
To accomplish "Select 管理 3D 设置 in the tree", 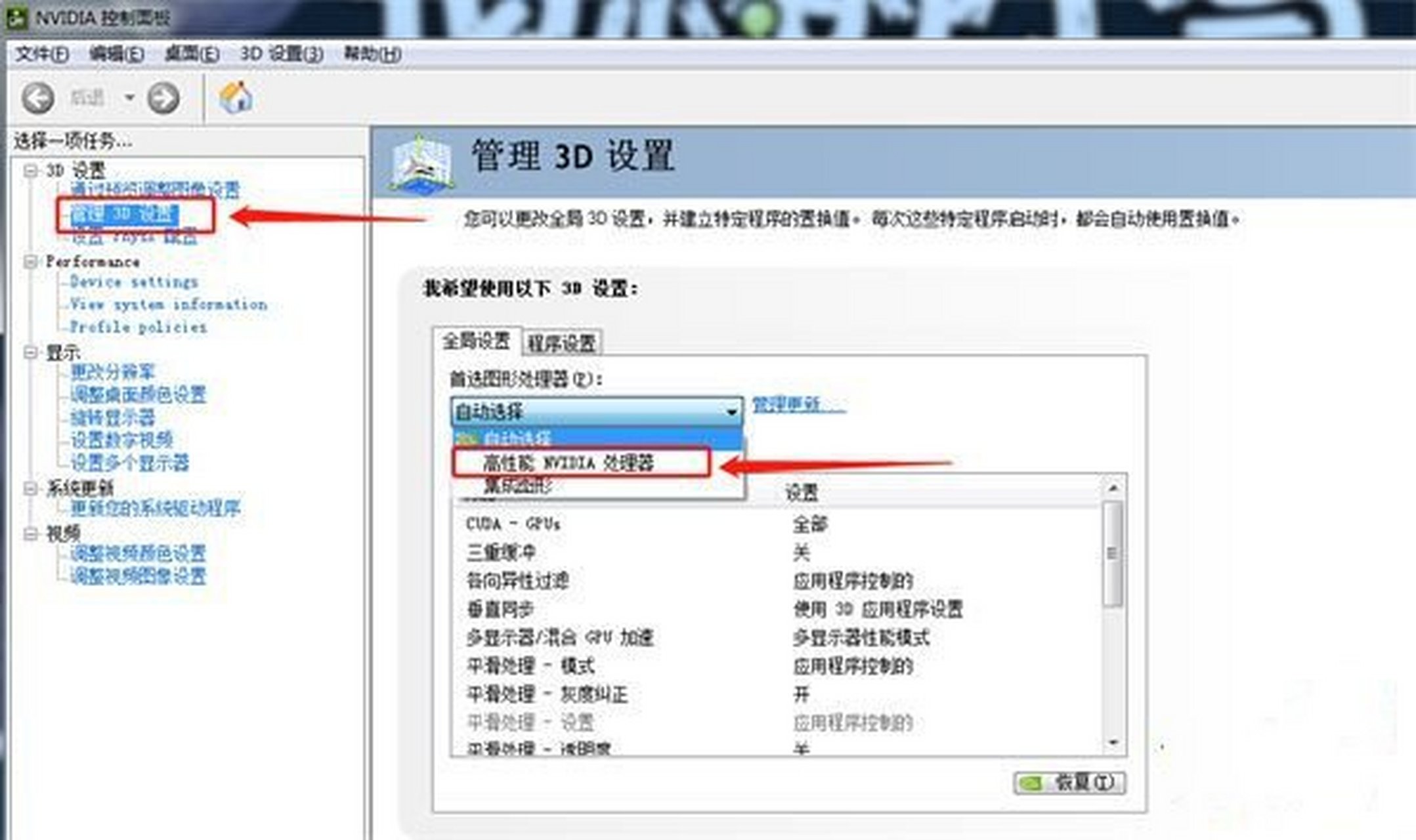I will [124, 214].
